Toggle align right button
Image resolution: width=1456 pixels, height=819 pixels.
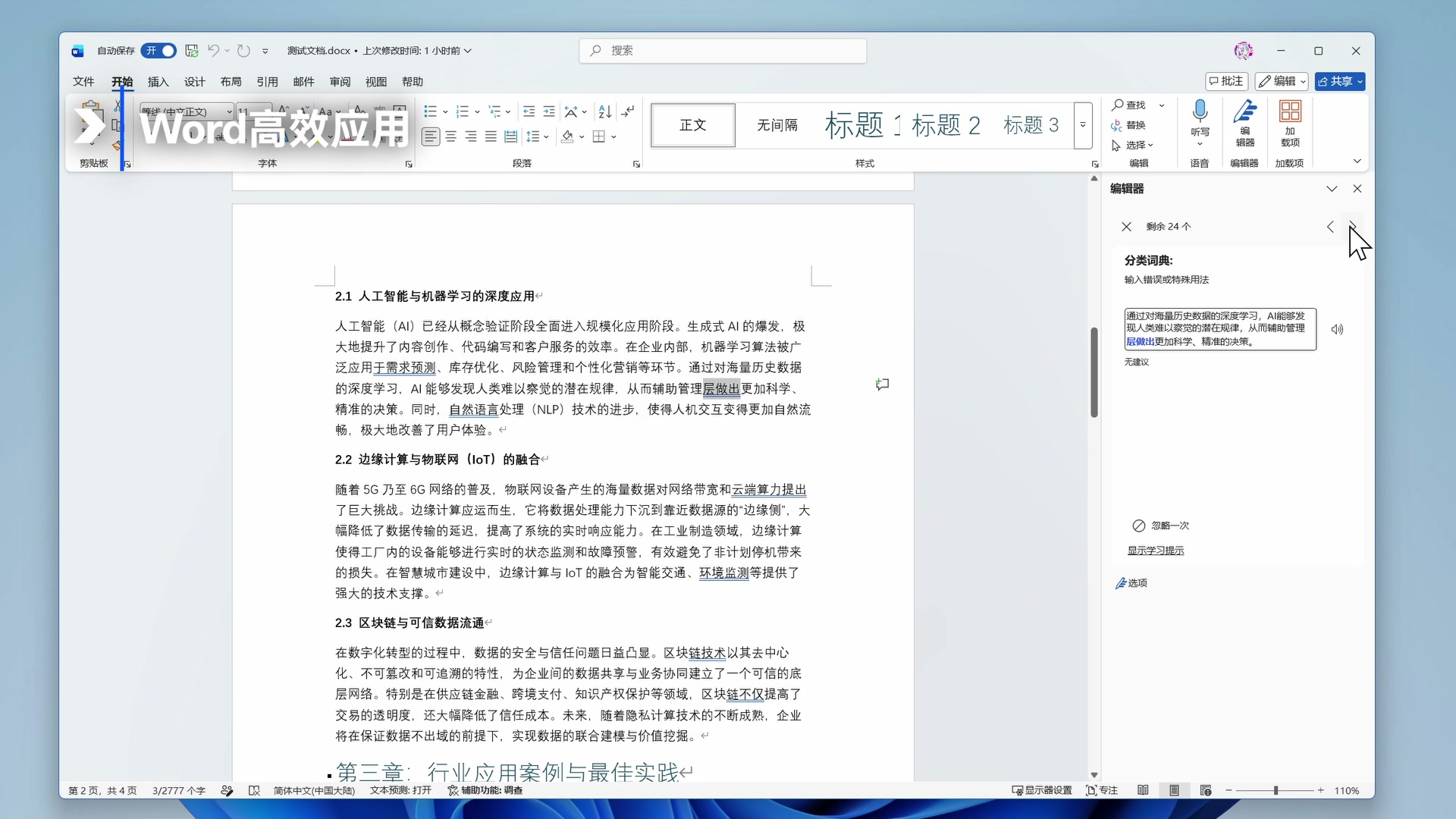tap(471, 136)
